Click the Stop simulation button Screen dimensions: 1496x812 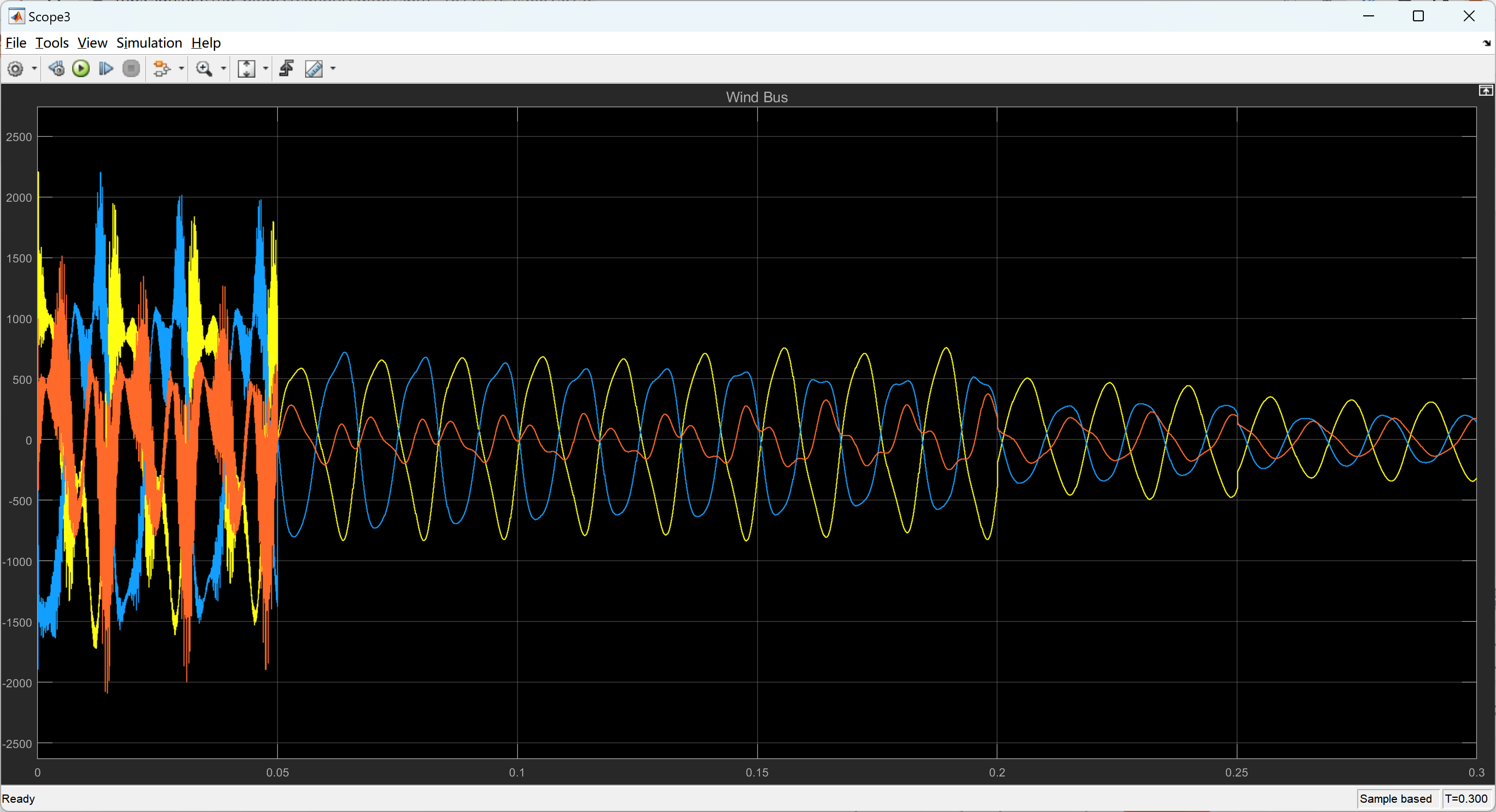click(x=131, y=68)
